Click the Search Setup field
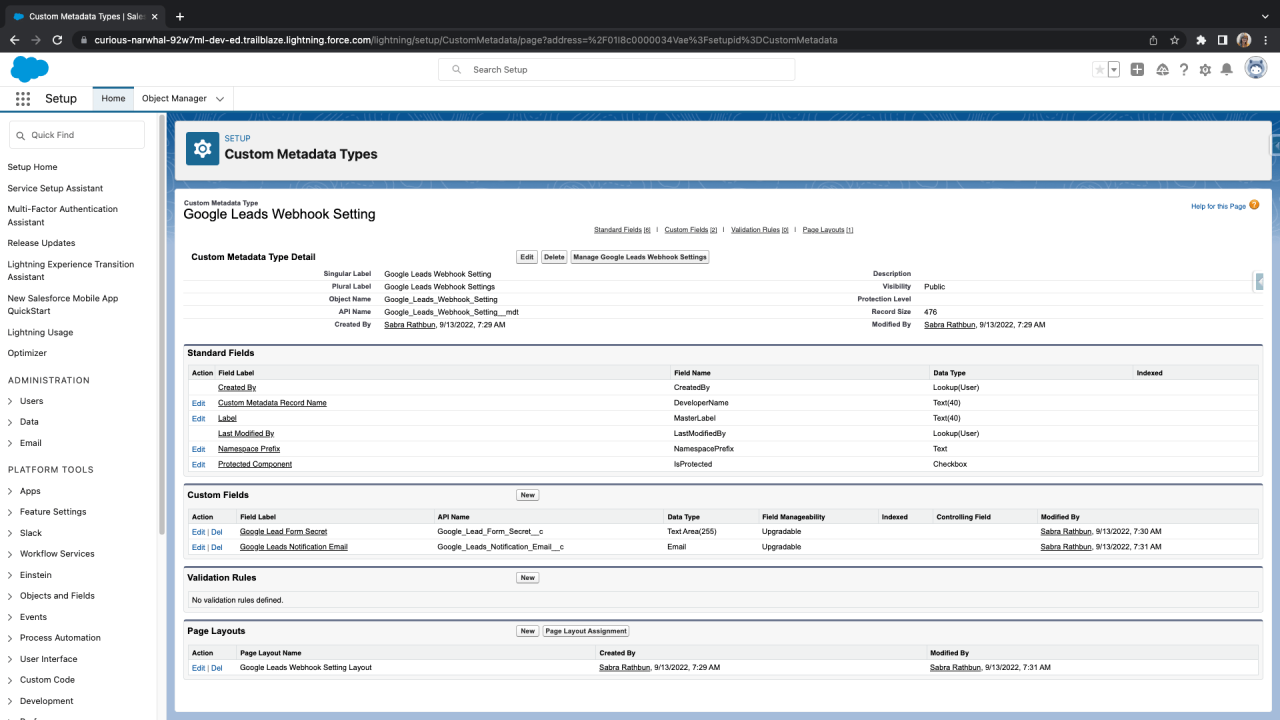 [616, 69]
